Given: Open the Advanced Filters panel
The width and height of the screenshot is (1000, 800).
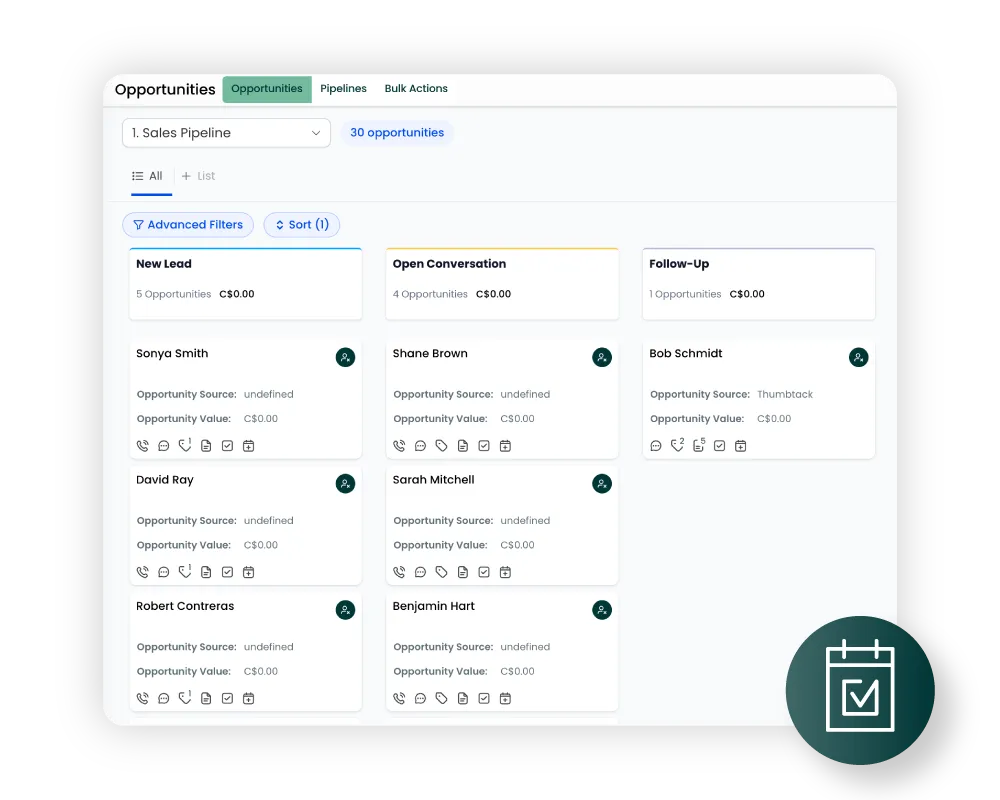Looking at the screenshot, I should pyautogui.click(x=188, y=225).
